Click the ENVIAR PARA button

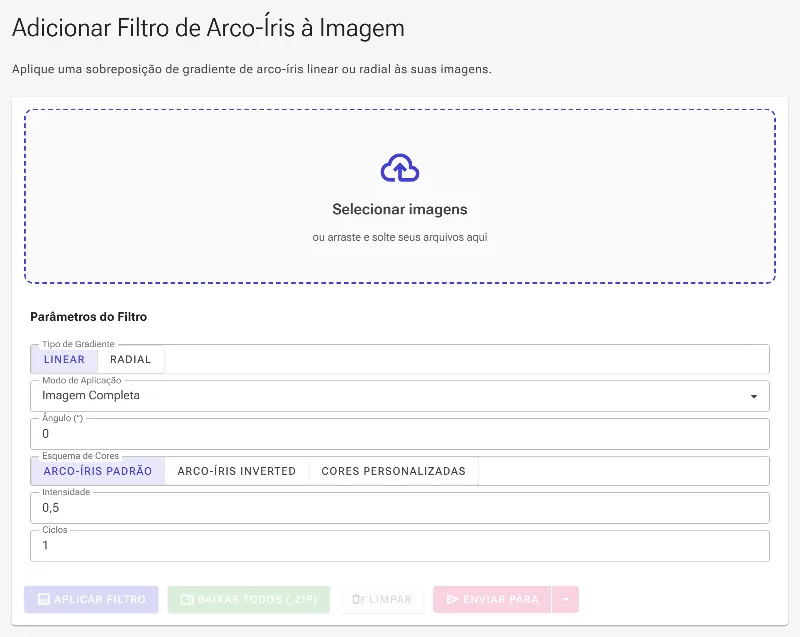[x=492, y=599]
